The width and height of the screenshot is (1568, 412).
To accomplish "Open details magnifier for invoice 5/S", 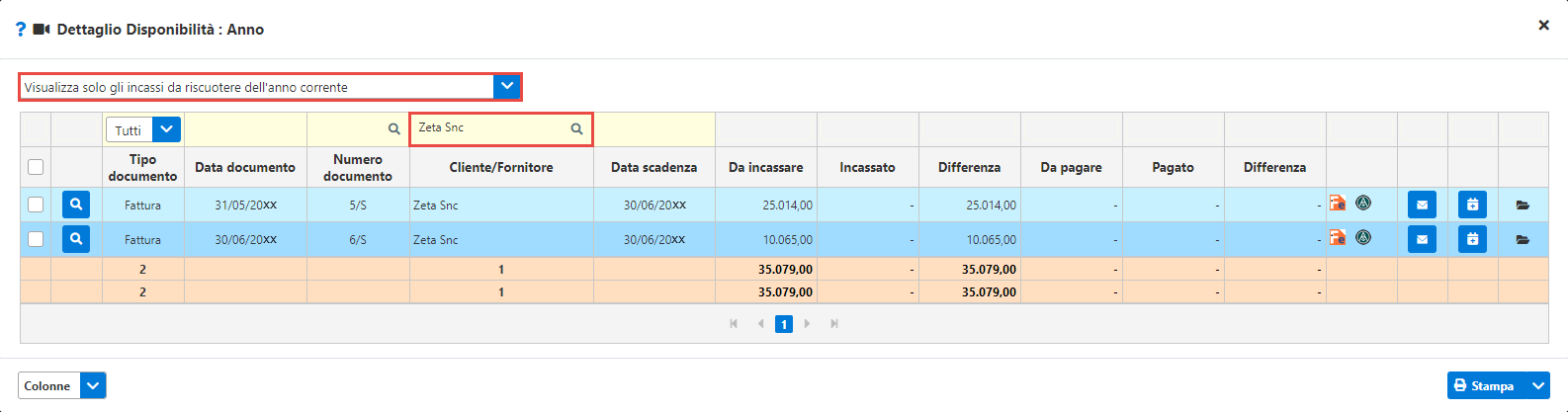I will click(x=76, y=205).
